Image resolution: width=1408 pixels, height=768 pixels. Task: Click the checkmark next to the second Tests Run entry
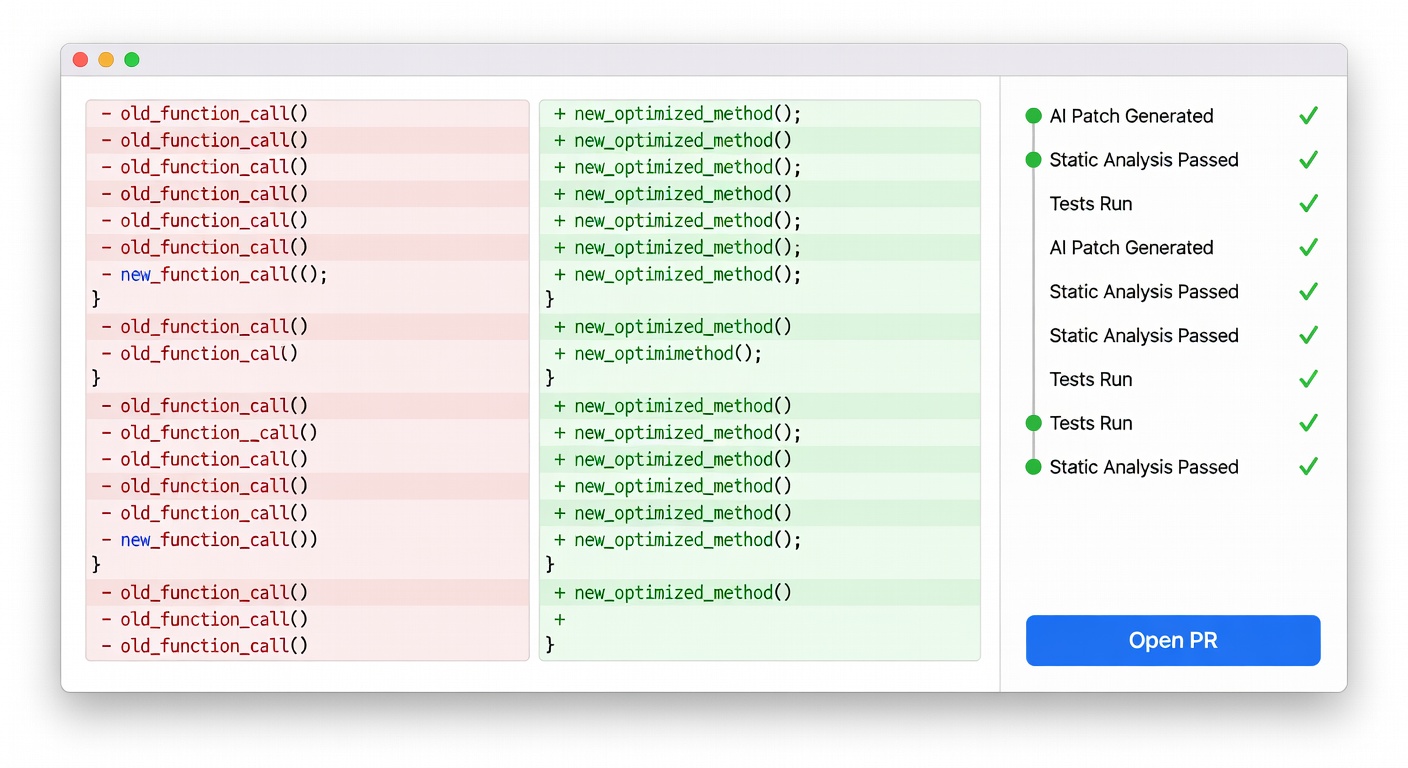click(1308, 379)
